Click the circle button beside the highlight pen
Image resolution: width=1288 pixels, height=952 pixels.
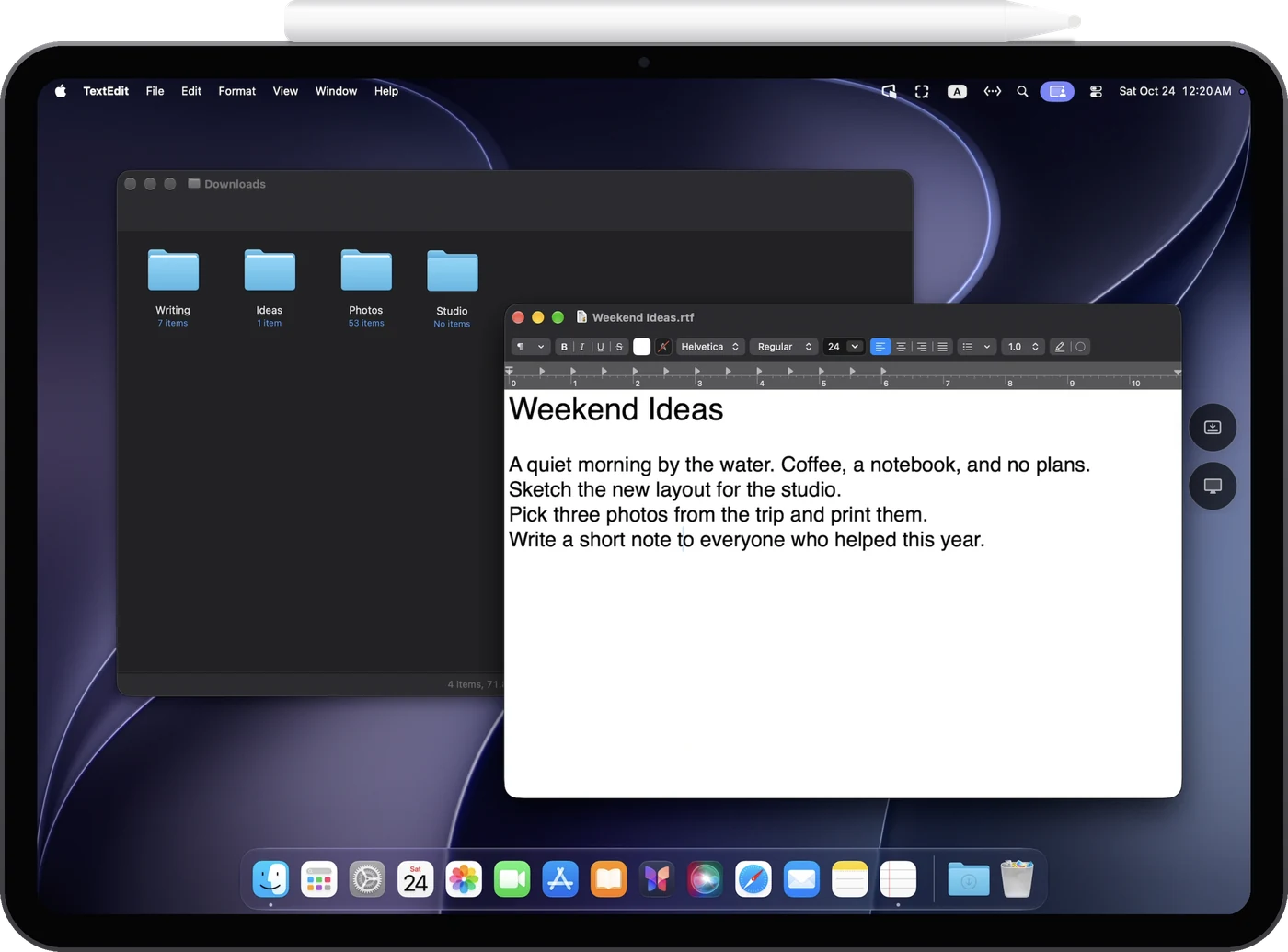[x=1081, y=347]
